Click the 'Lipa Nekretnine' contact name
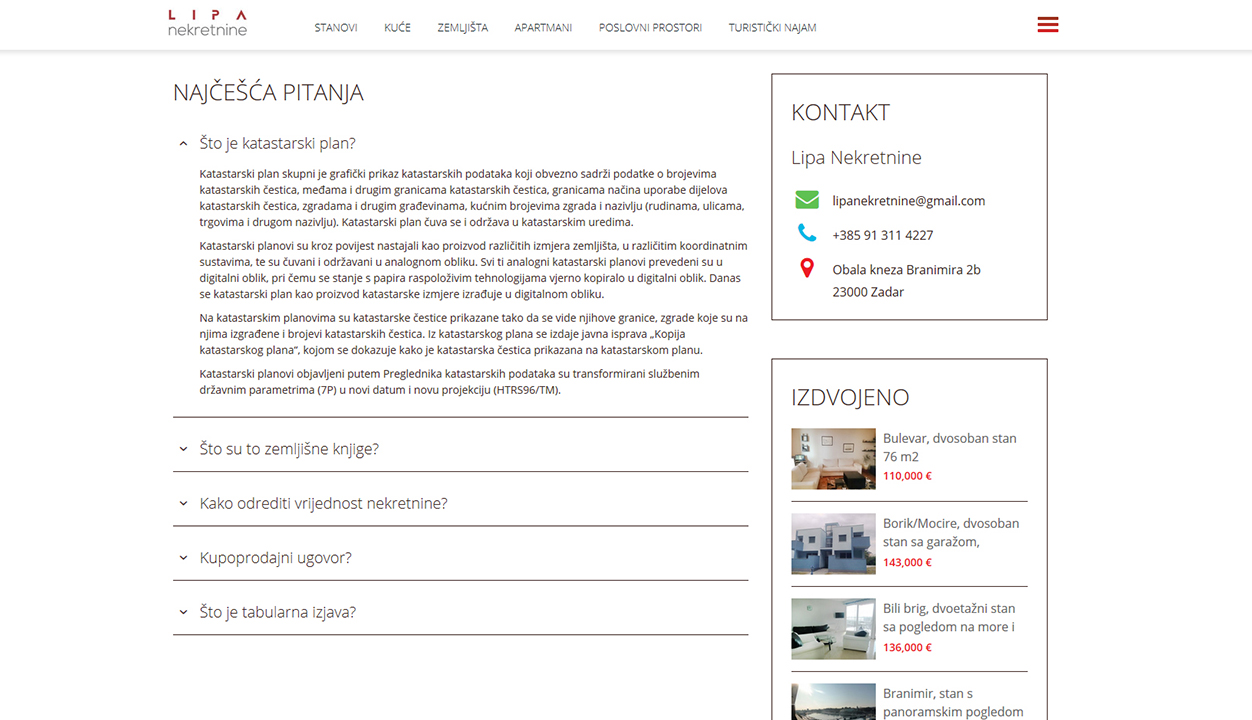1252x720 pixels. (x=856, y=157)
